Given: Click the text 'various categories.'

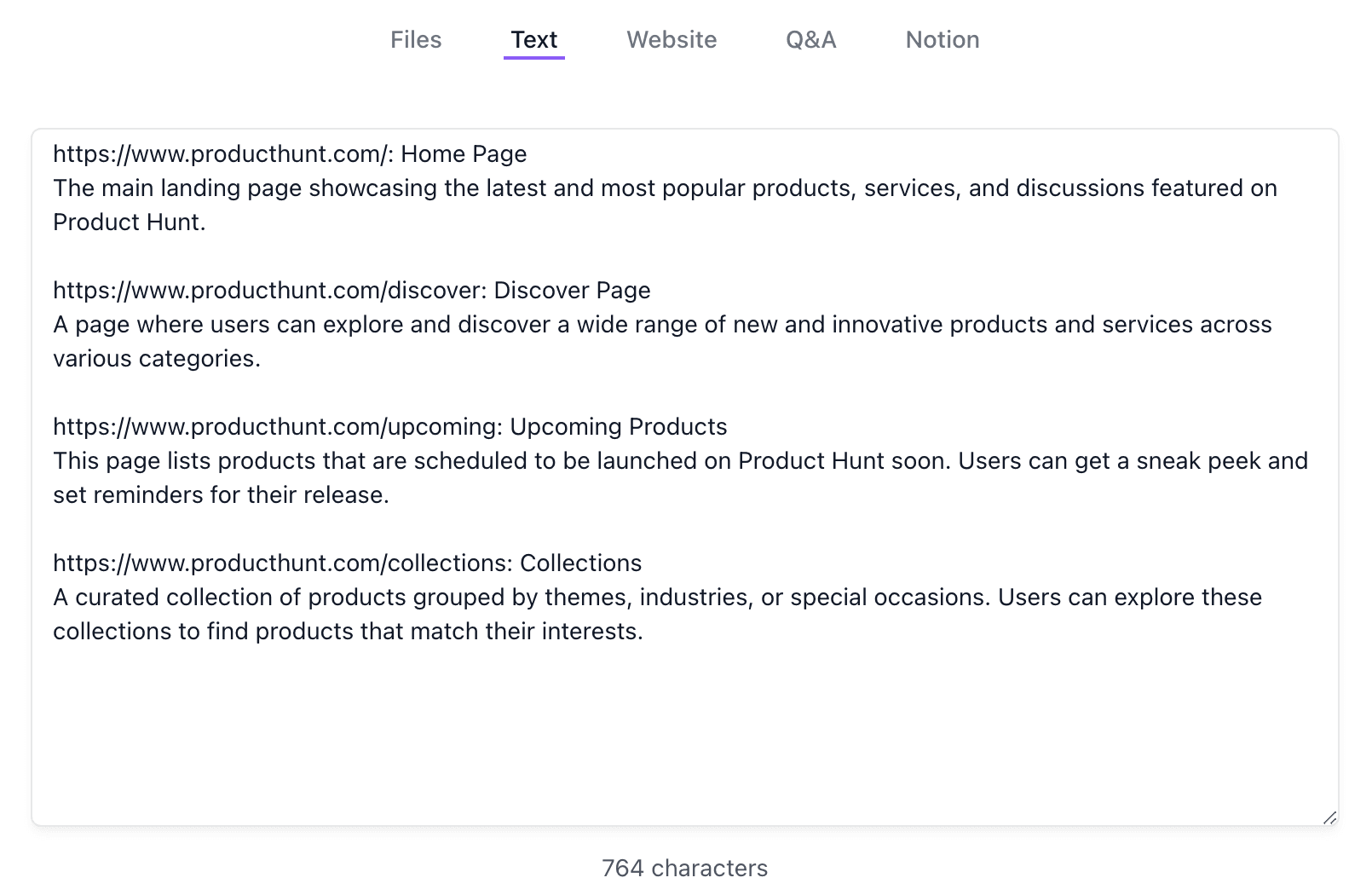Looking at the screenshot, I should pos(157,358).
